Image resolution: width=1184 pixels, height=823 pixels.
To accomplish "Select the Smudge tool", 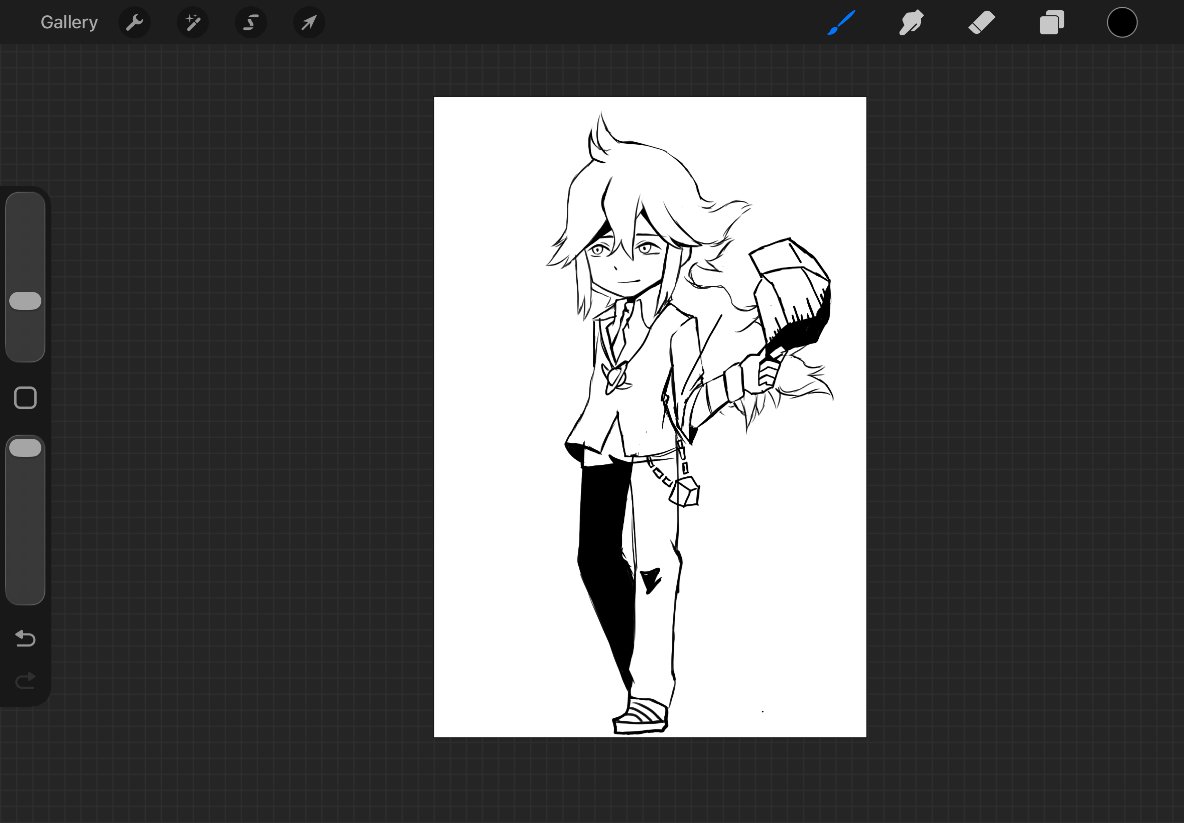I will [x=911, y=23].
